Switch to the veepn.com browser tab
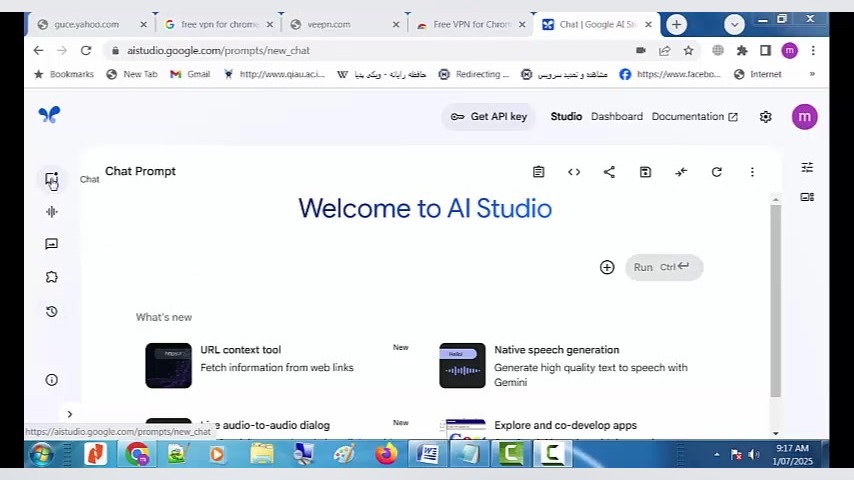 click(344, 25)
